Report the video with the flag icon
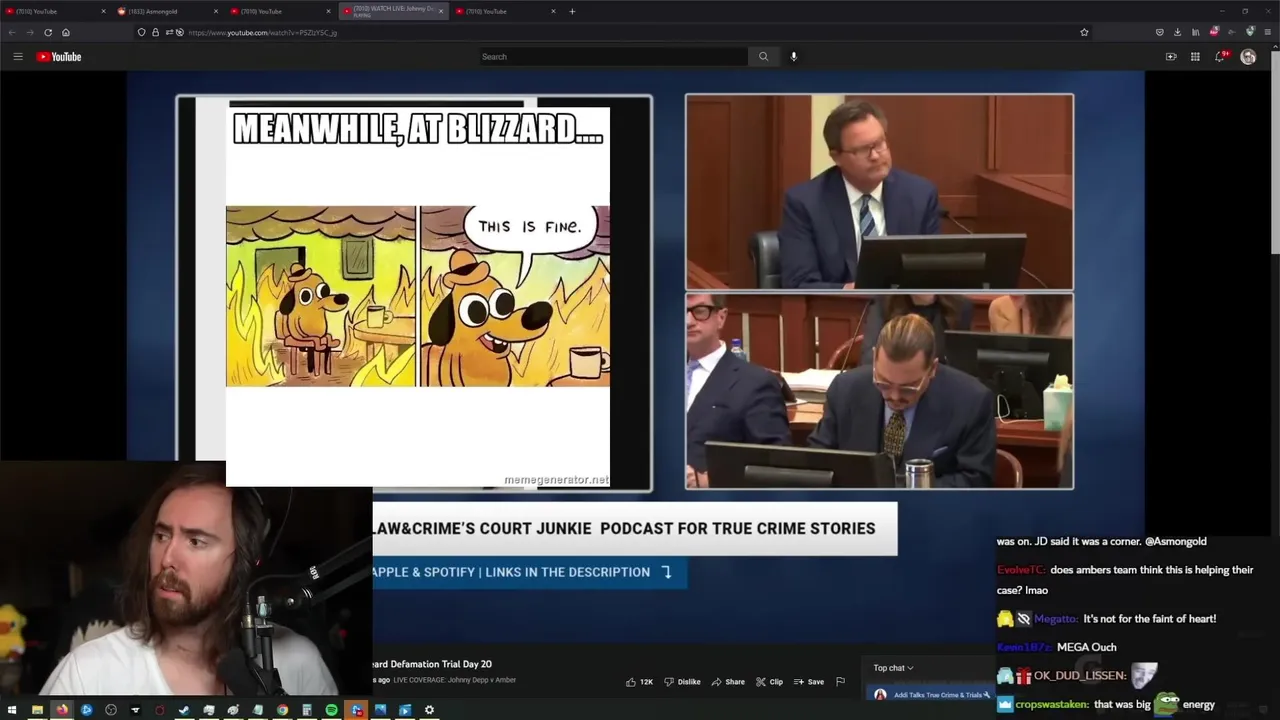This screenshot has height=720, width=1280. (x=840, y=682)
